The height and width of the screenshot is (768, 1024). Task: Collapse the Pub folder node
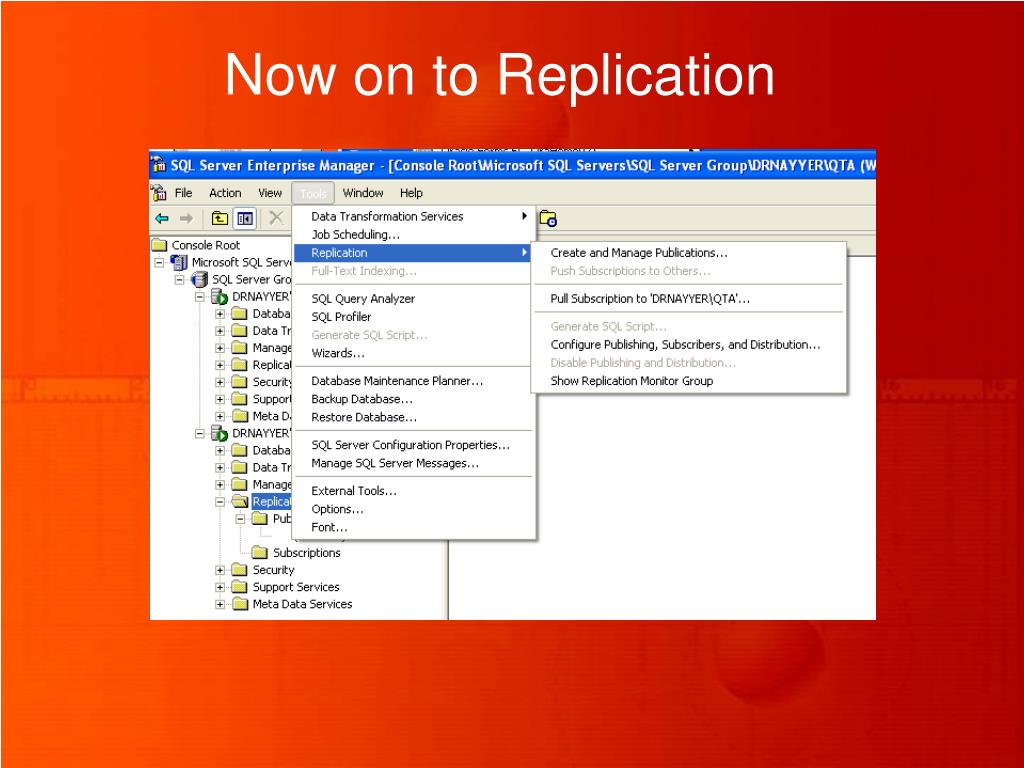pyautogui.click(x=240, y=519)
